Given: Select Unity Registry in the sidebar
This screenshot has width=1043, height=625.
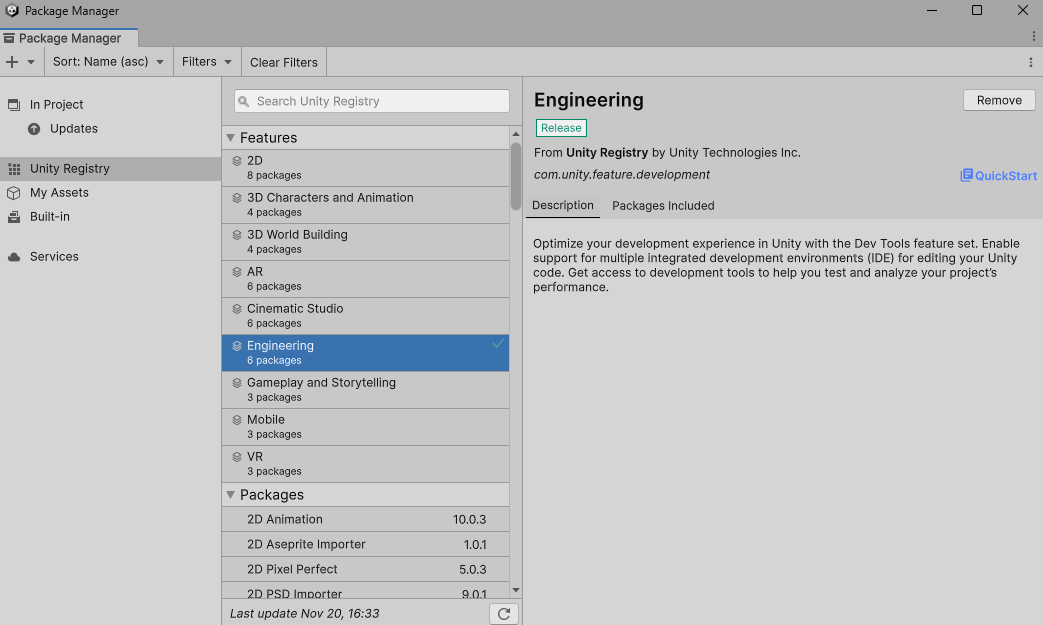Looking at the screenshot, I should 110,169.
